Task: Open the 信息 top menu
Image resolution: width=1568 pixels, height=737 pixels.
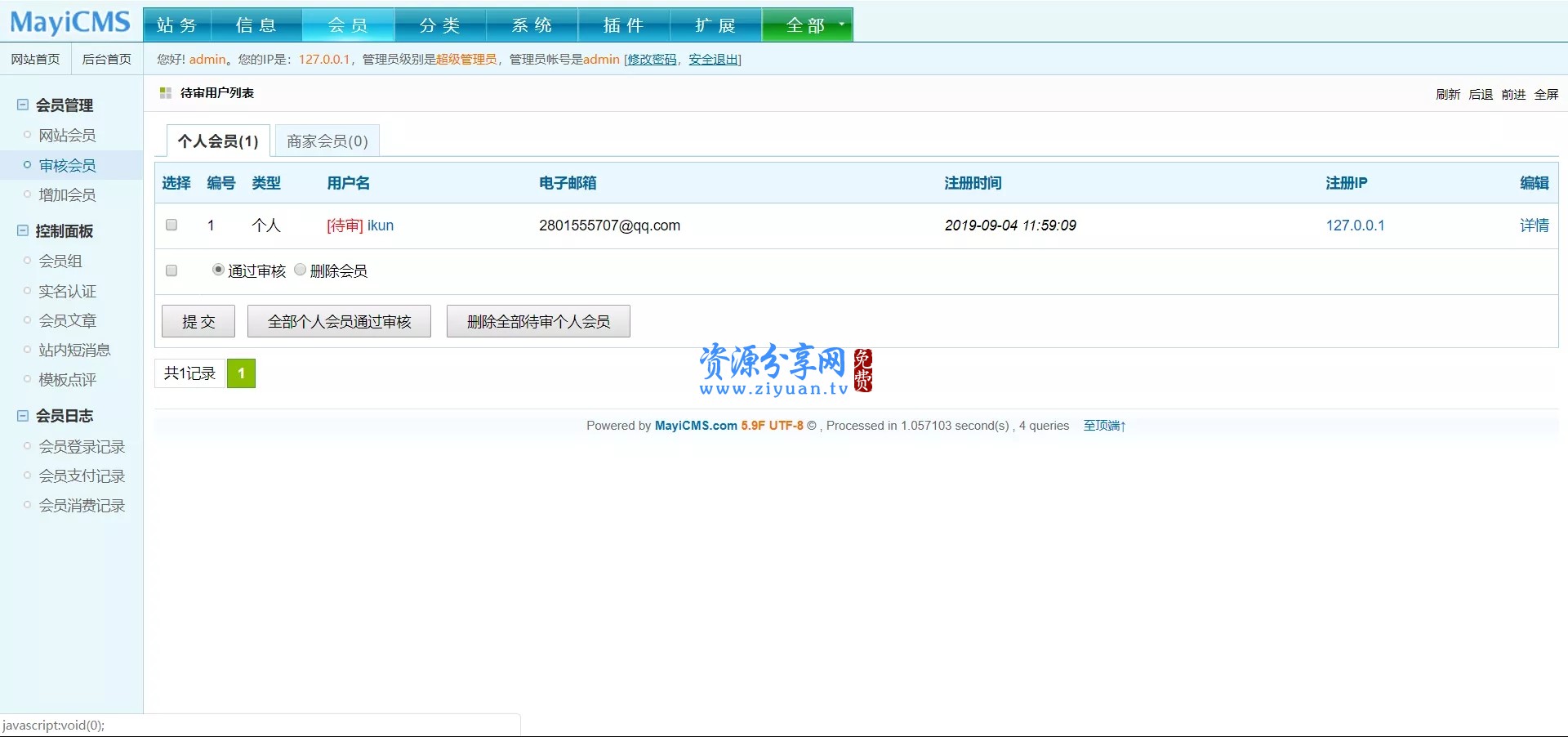Action: pos(256,25)
